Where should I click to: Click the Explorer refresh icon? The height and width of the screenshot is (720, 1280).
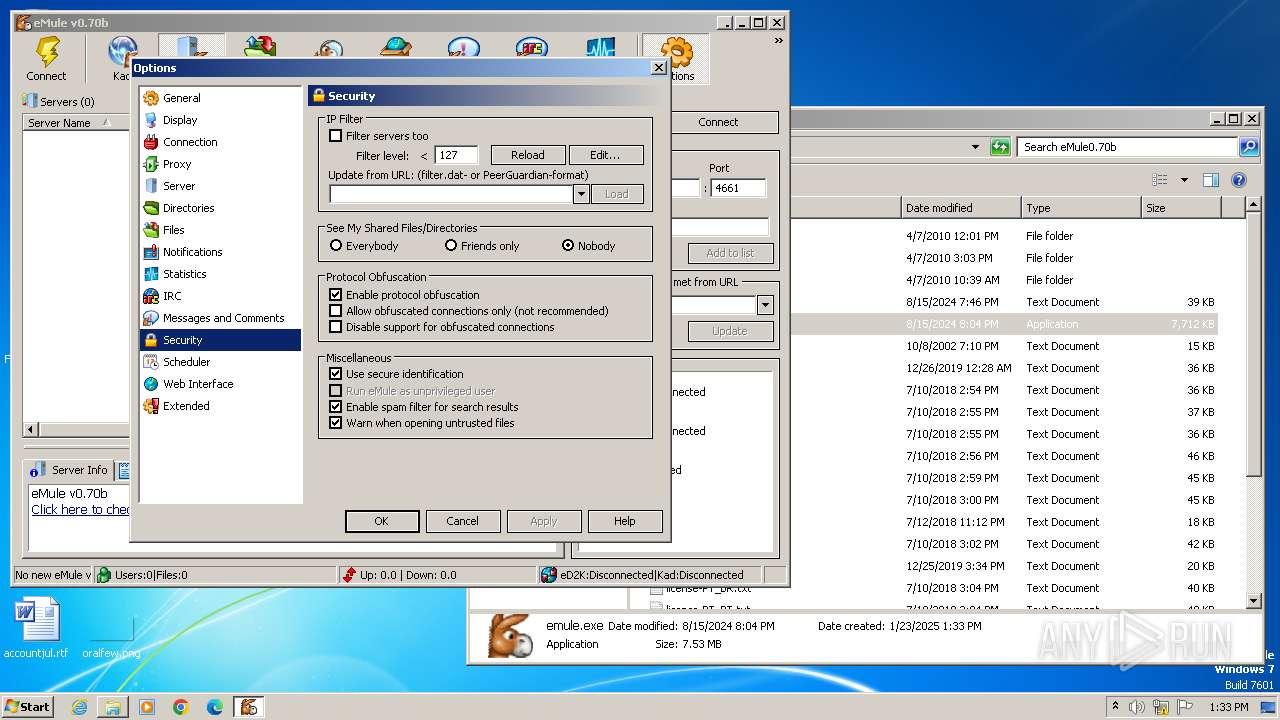point(1000,147)
